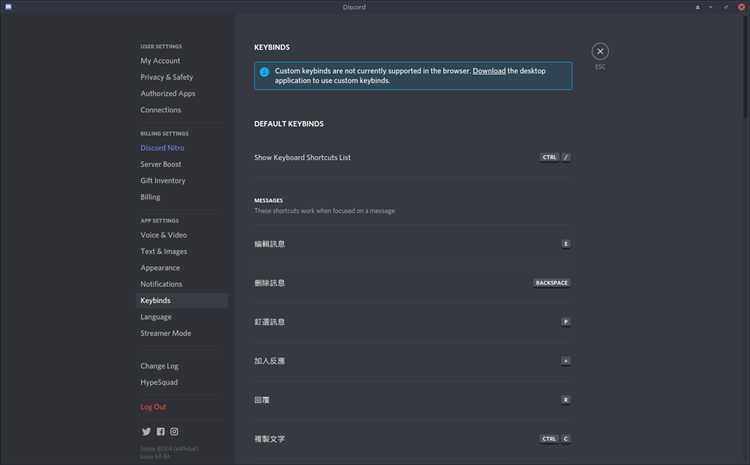The width and height of the screenshot is (750, 465).
Task: Click the 釘選訊息 keybind row label
Action: [x=269, y=322]
